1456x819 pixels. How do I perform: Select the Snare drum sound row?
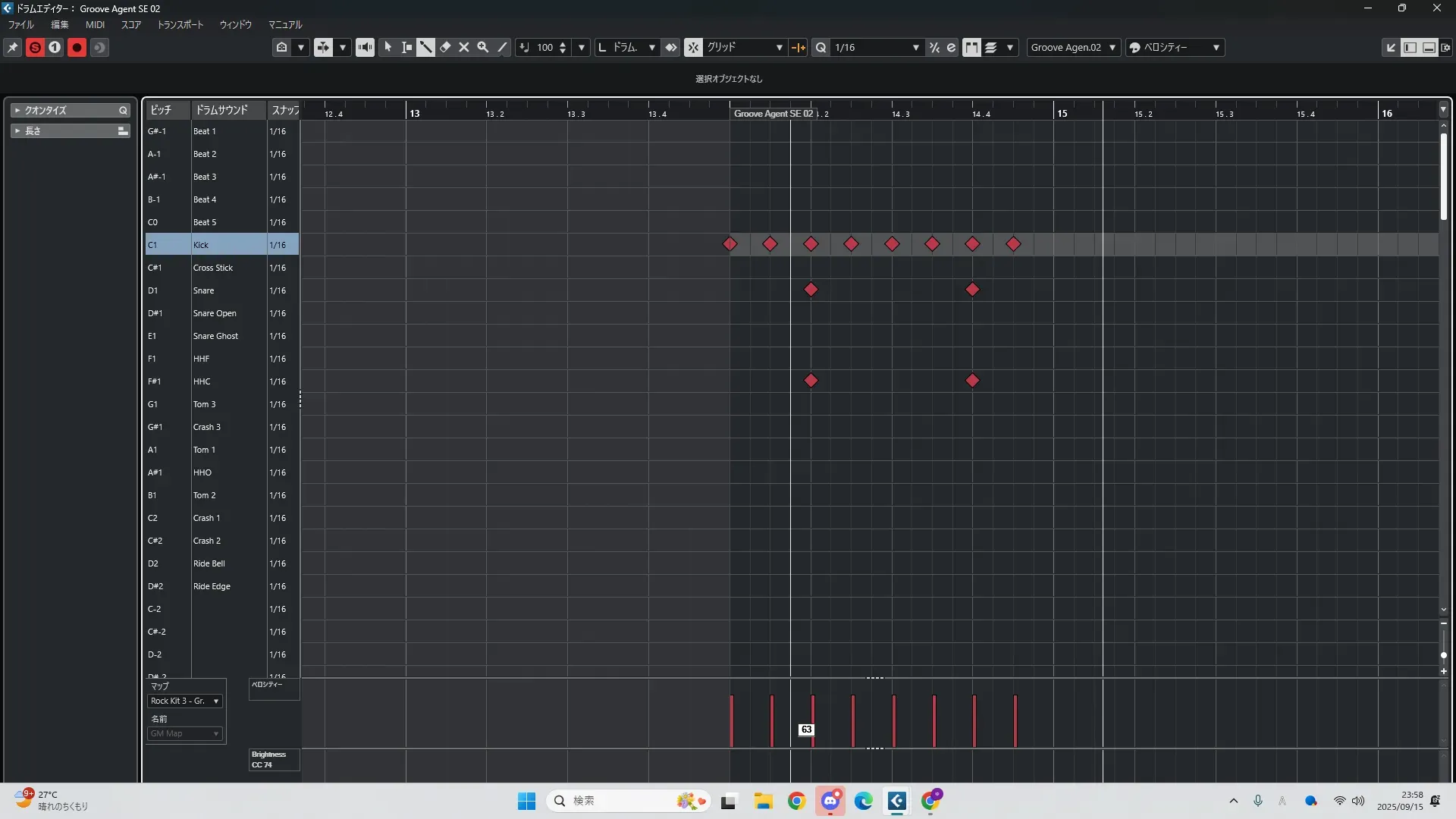203,290
